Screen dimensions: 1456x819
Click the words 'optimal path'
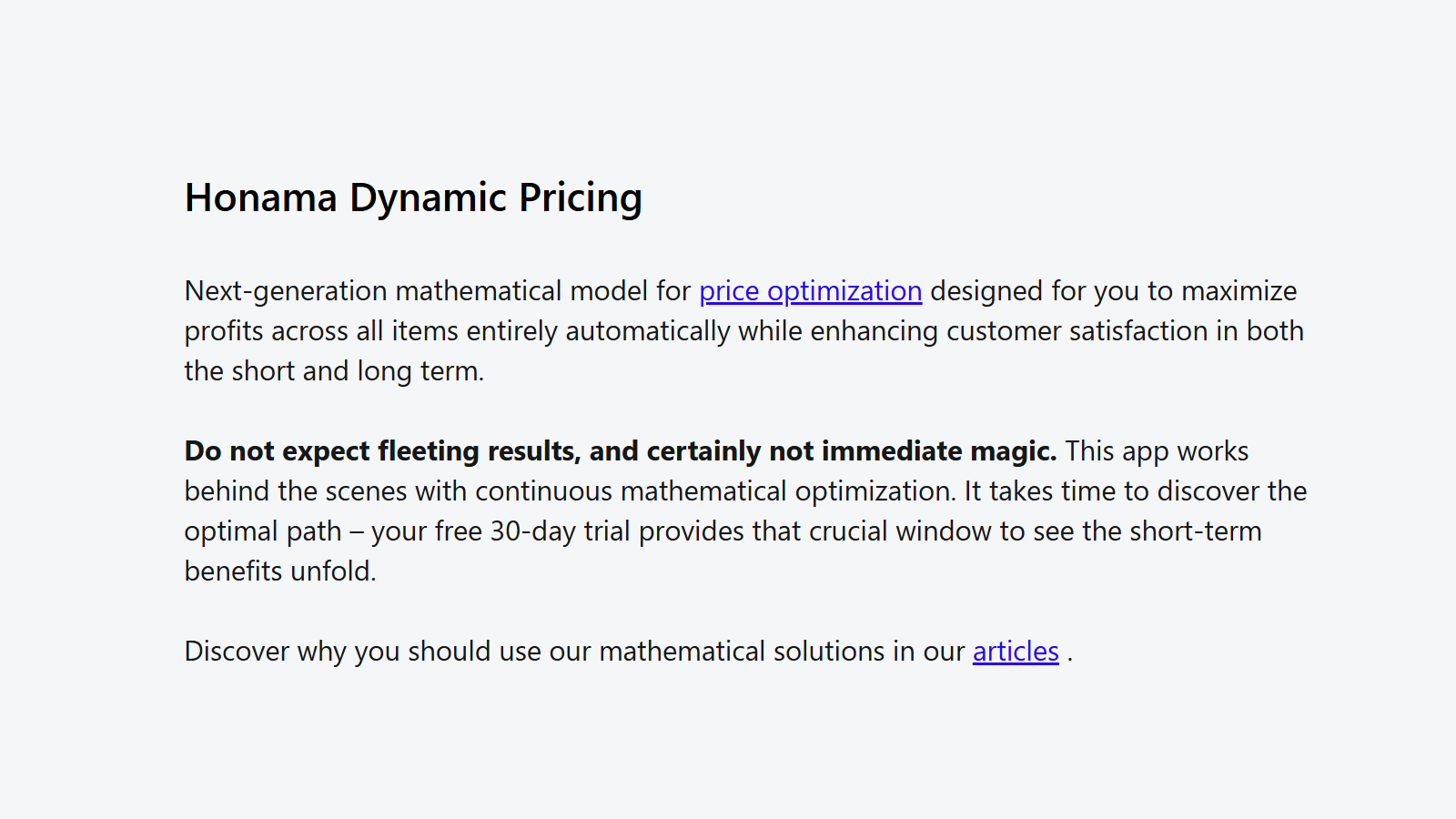coord(263,531)
